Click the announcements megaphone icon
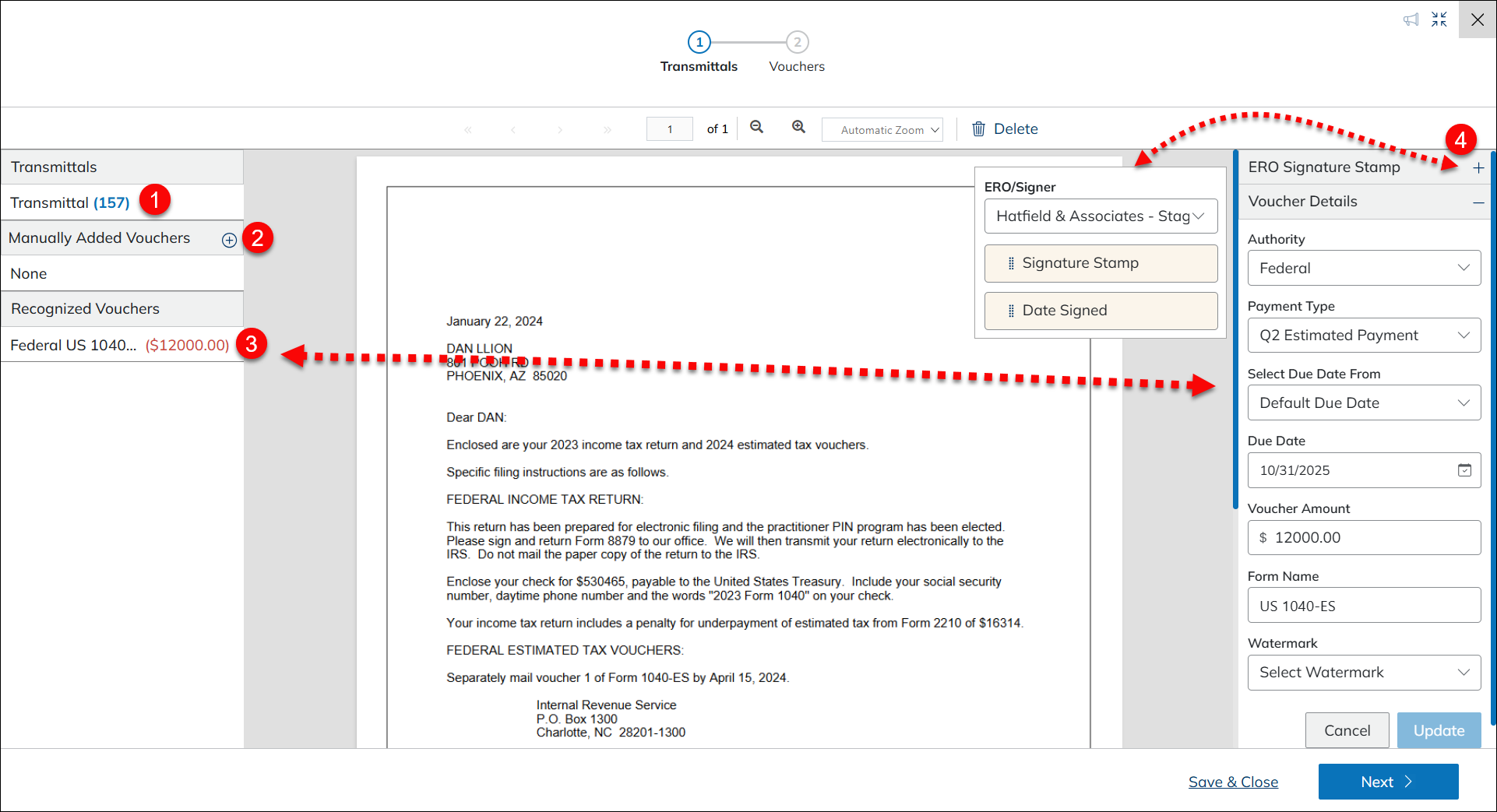 coord(1411,19)
